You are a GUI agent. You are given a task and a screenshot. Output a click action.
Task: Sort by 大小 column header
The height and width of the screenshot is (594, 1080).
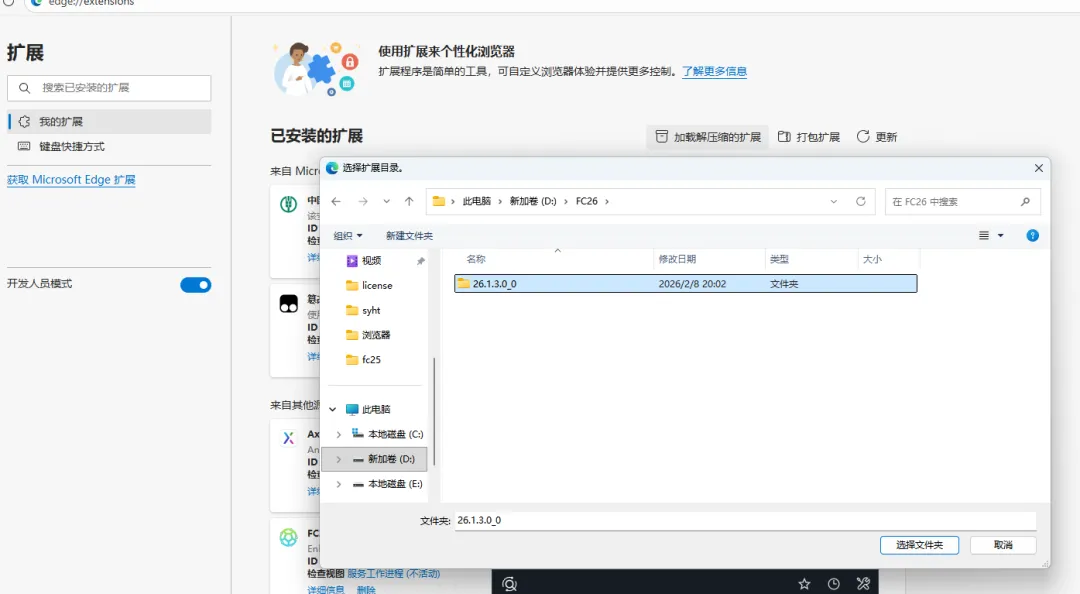coord(872,259)
